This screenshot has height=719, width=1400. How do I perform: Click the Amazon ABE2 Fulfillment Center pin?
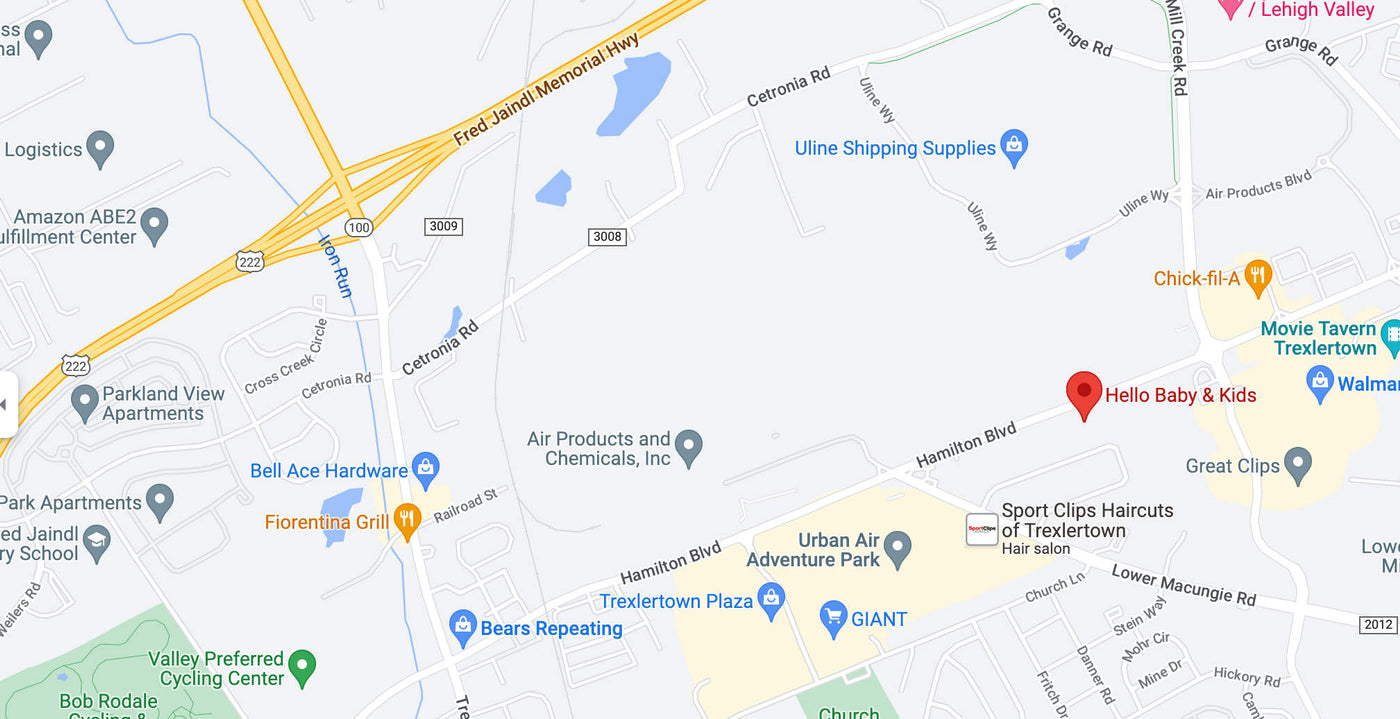(x=154, y=226)
